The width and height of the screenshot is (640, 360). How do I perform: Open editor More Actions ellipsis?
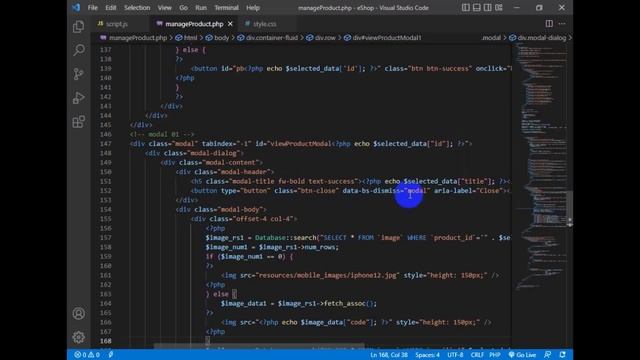click(562, 24)
